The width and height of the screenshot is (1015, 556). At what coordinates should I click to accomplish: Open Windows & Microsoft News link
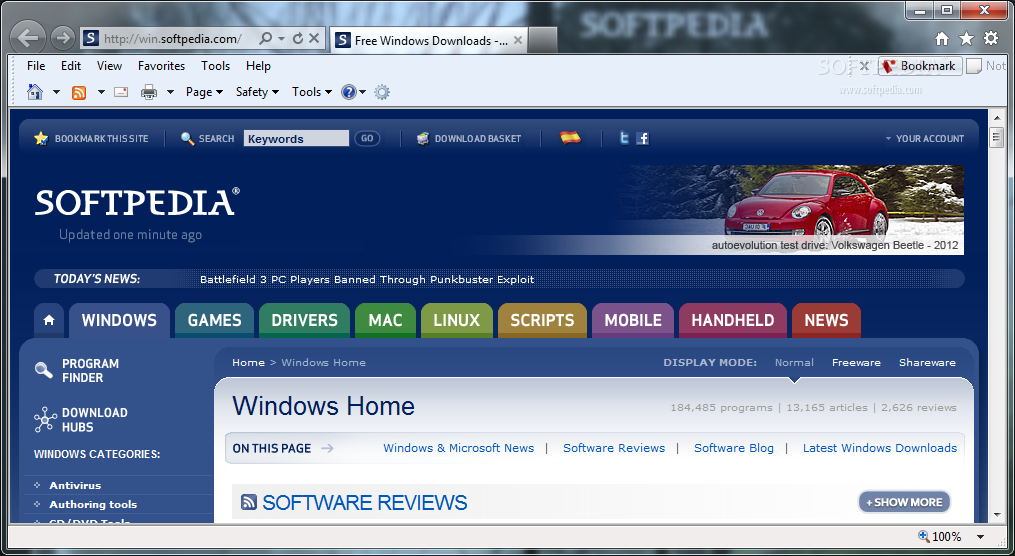[458, 448]
